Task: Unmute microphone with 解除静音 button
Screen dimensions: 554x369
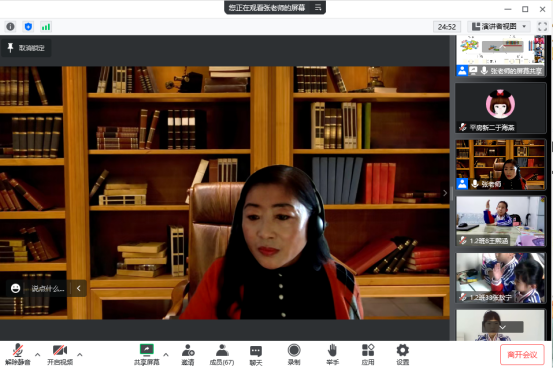Action: [18, 355]
